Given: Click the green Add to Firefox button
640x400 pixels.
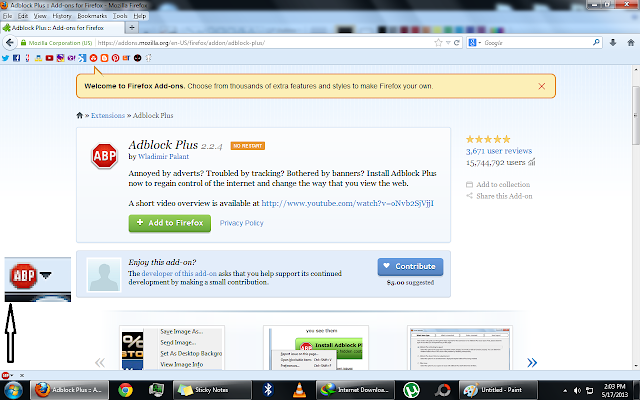Looking at the screenshot, I should pyautogui.click(x=170, y=223).
